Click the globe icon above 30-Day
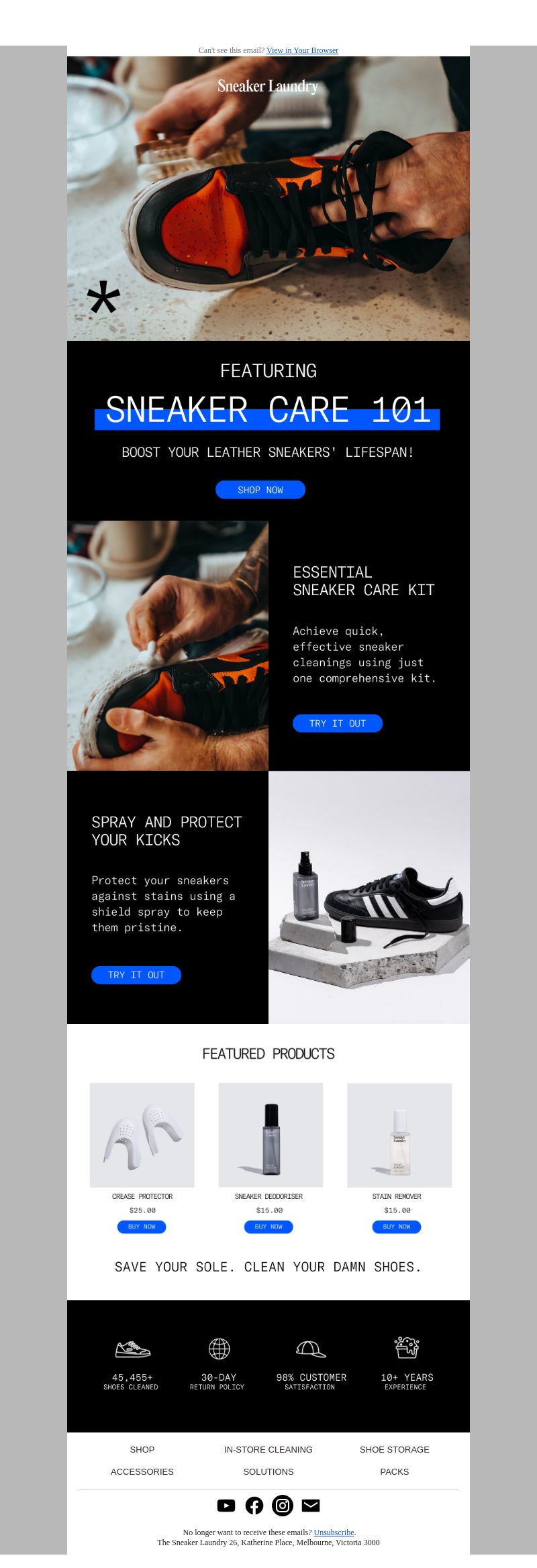 click(219, 1348)
